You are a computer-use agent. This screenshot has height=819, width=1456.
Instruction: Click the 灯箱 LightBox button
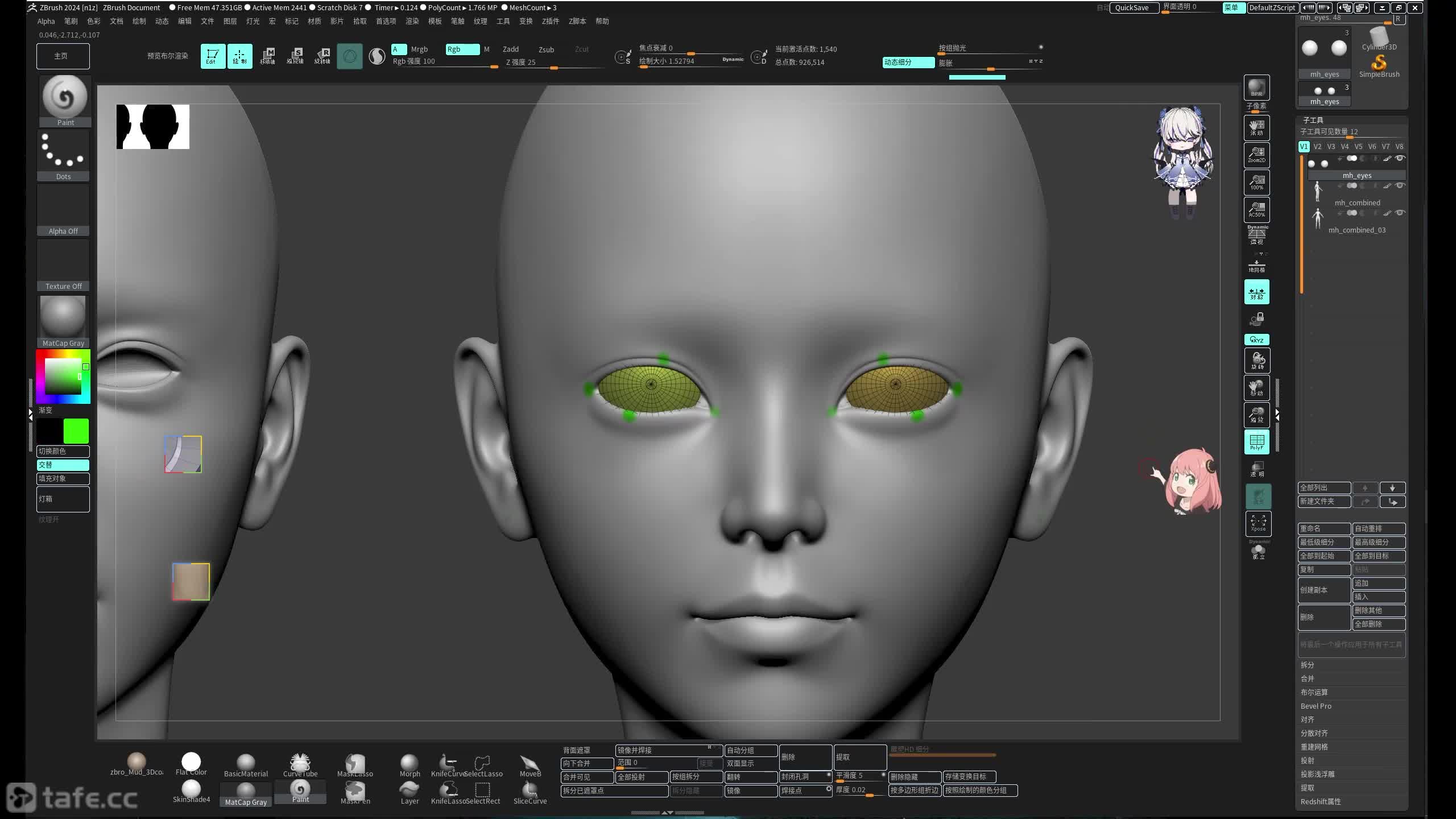(63, 499)
